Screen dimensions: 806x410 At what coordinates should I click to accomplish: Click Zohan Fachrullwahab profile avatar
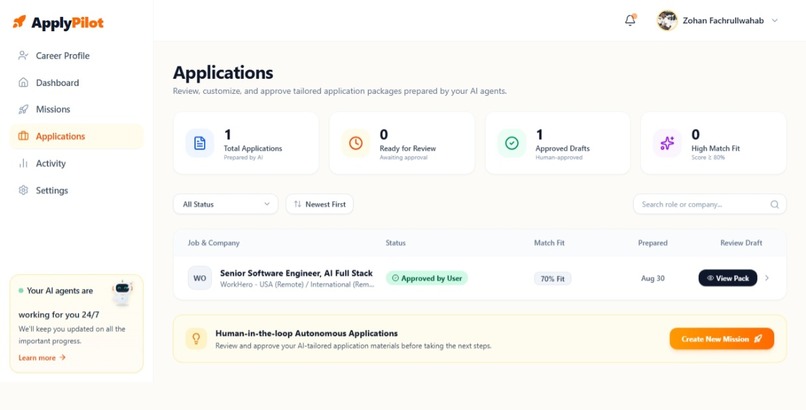(x=667, y=21)
